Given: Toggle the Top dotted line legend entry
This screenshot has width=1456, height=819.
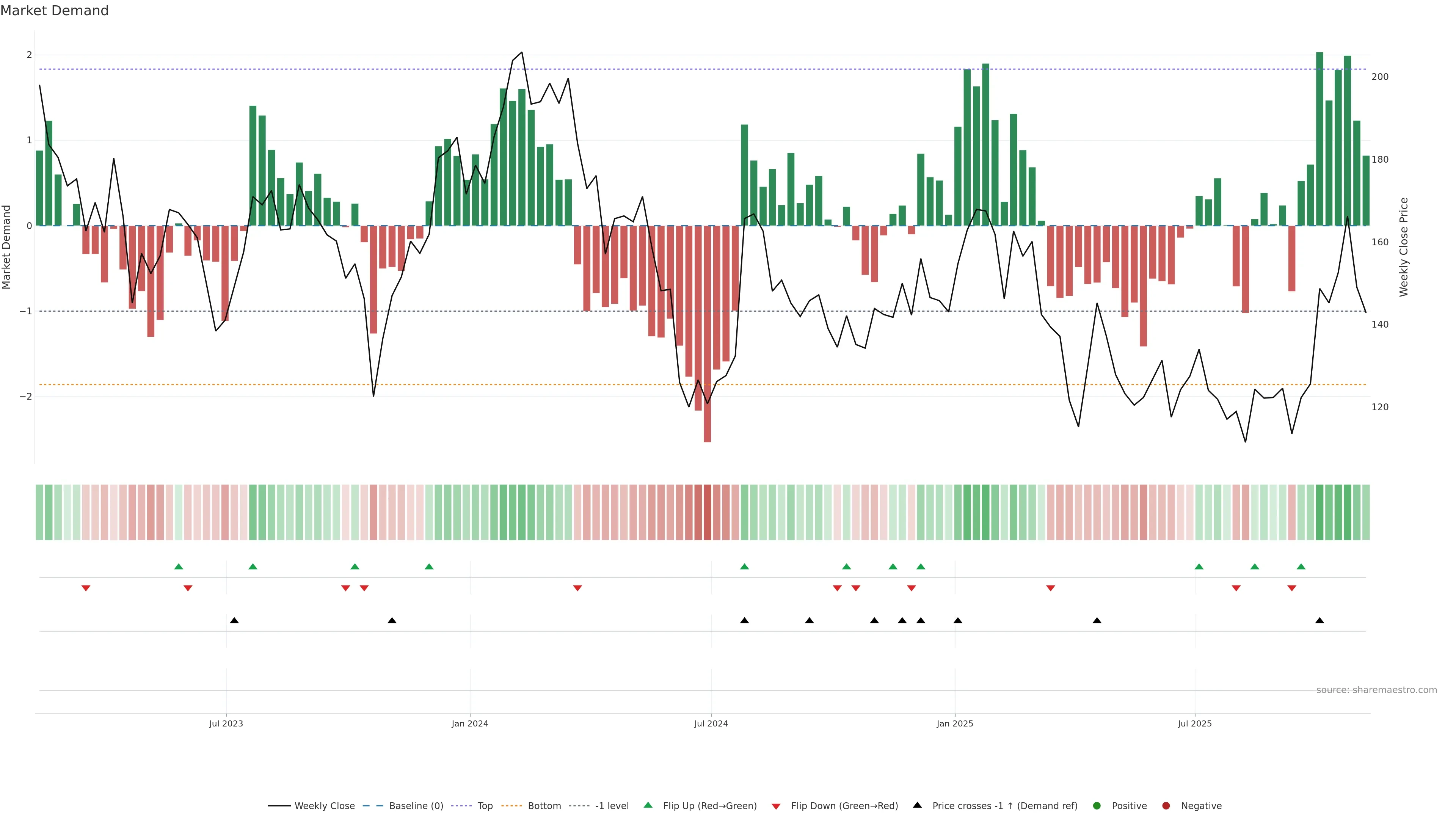Looking at the screenshot, I should pos(485,806).
